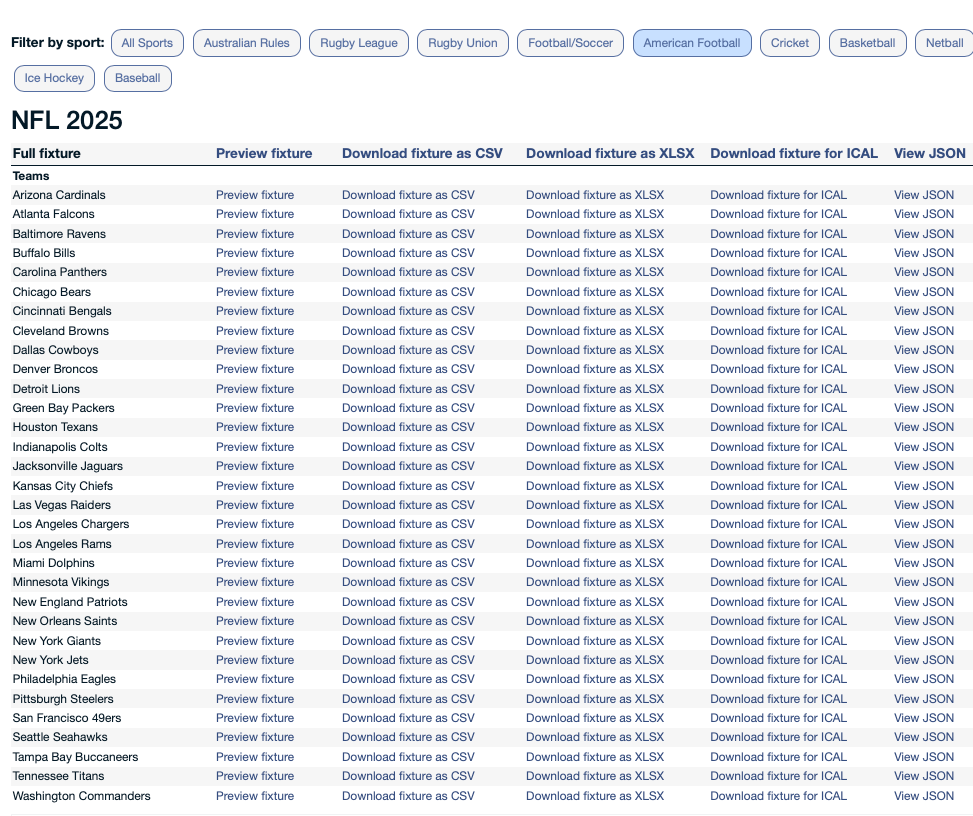973x816 pixels.
Task: Download Las Vegas Raiders fixture as CSV
Action: (408, 505)
